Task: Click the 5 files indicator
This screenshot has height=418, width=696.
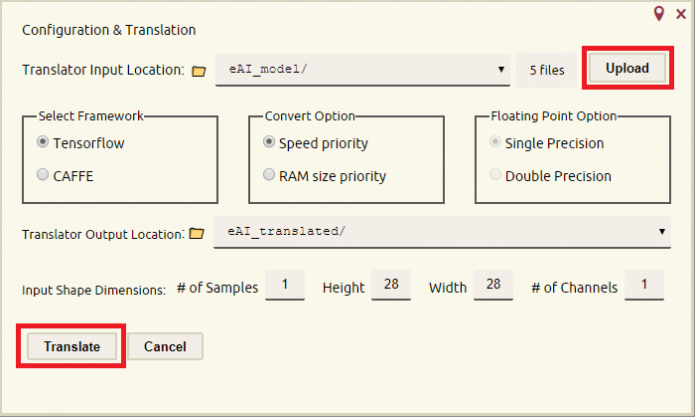Action: pyautogui.click(x=546, y=70)
